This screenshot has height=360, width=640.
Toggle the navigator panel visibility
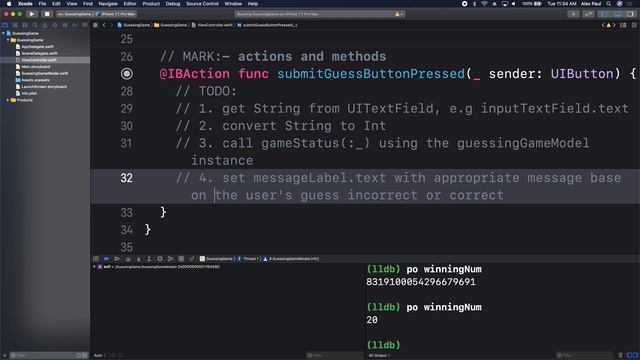[x=604, y=14]
